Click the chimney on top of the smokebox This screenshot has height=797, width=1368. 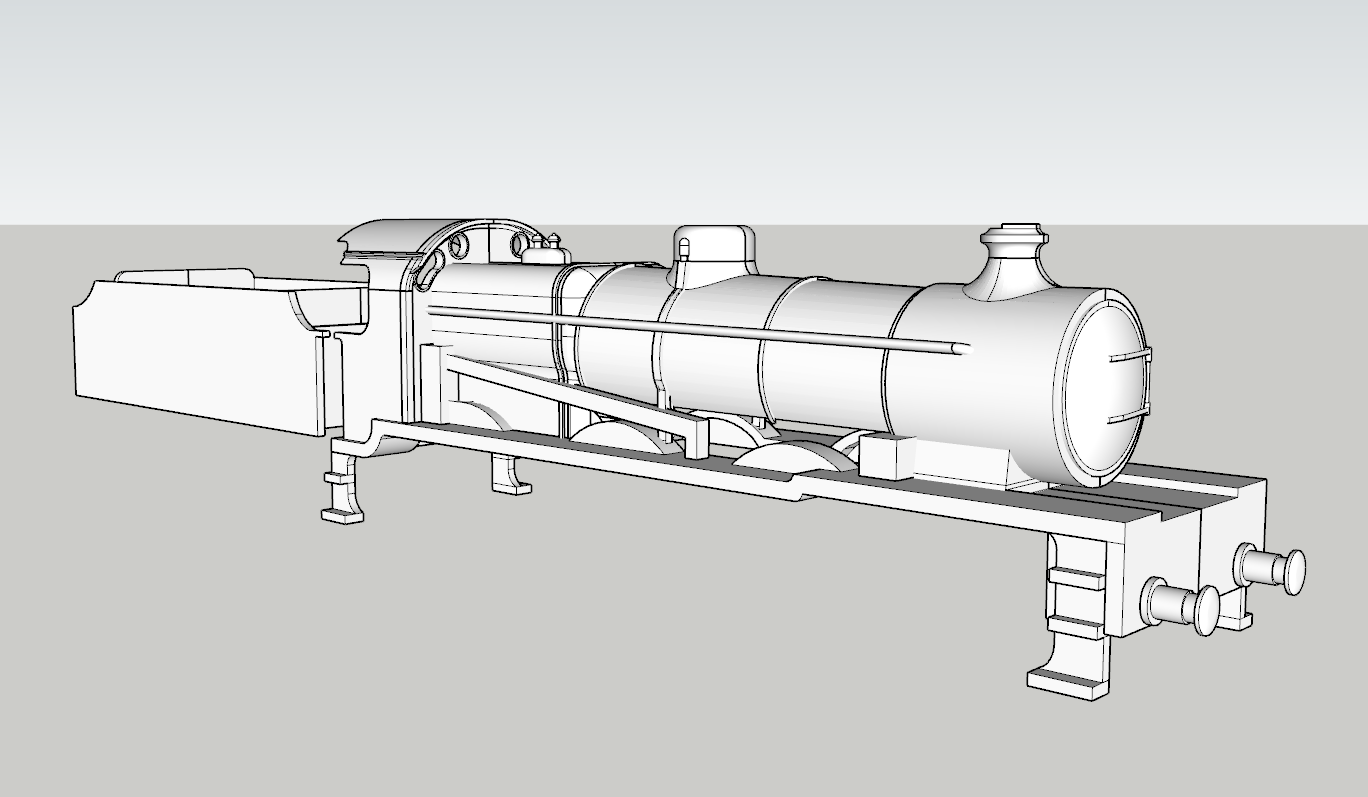click(1011, 262)
